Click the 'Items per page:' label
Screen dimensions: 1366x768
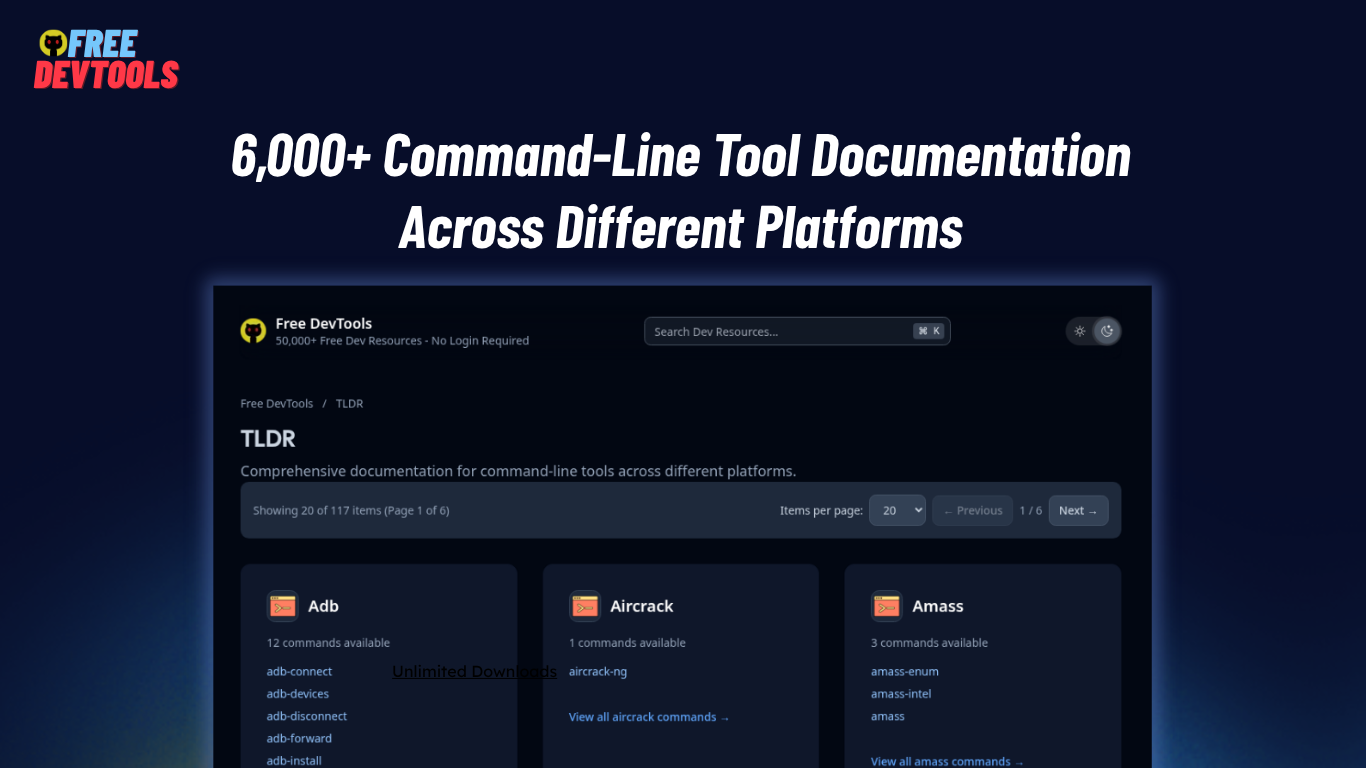821,510
